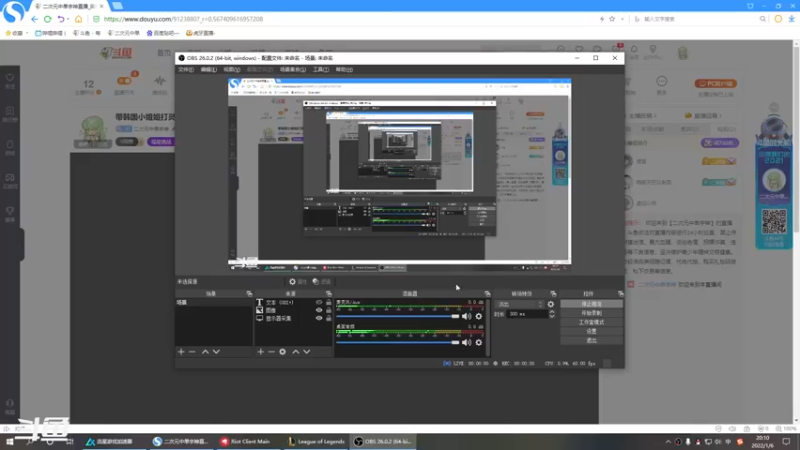Open the View menu in OBS

231,69
